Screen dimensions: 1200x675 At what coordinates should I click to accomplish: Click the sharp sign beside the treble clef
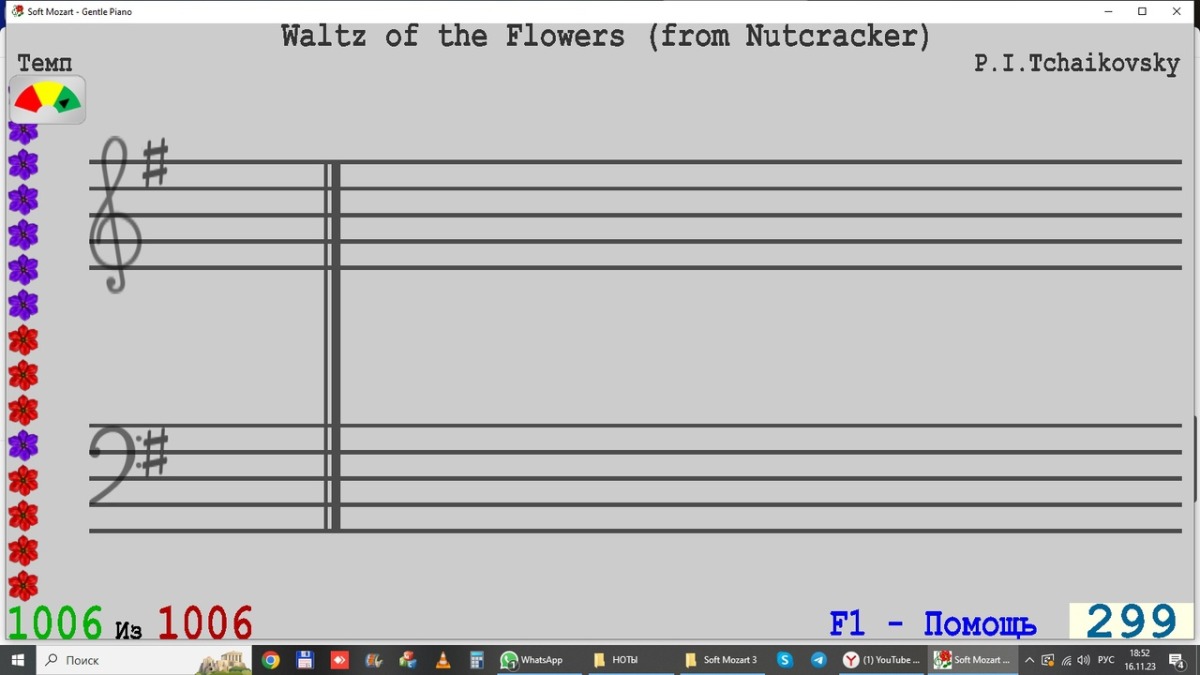(155, 164)
